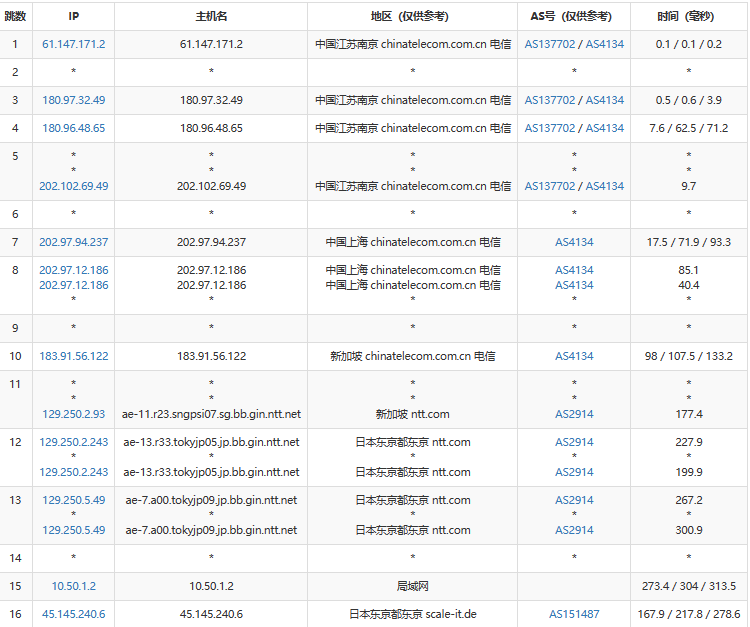Click hop number 16 cell

[x=15, y=614]
